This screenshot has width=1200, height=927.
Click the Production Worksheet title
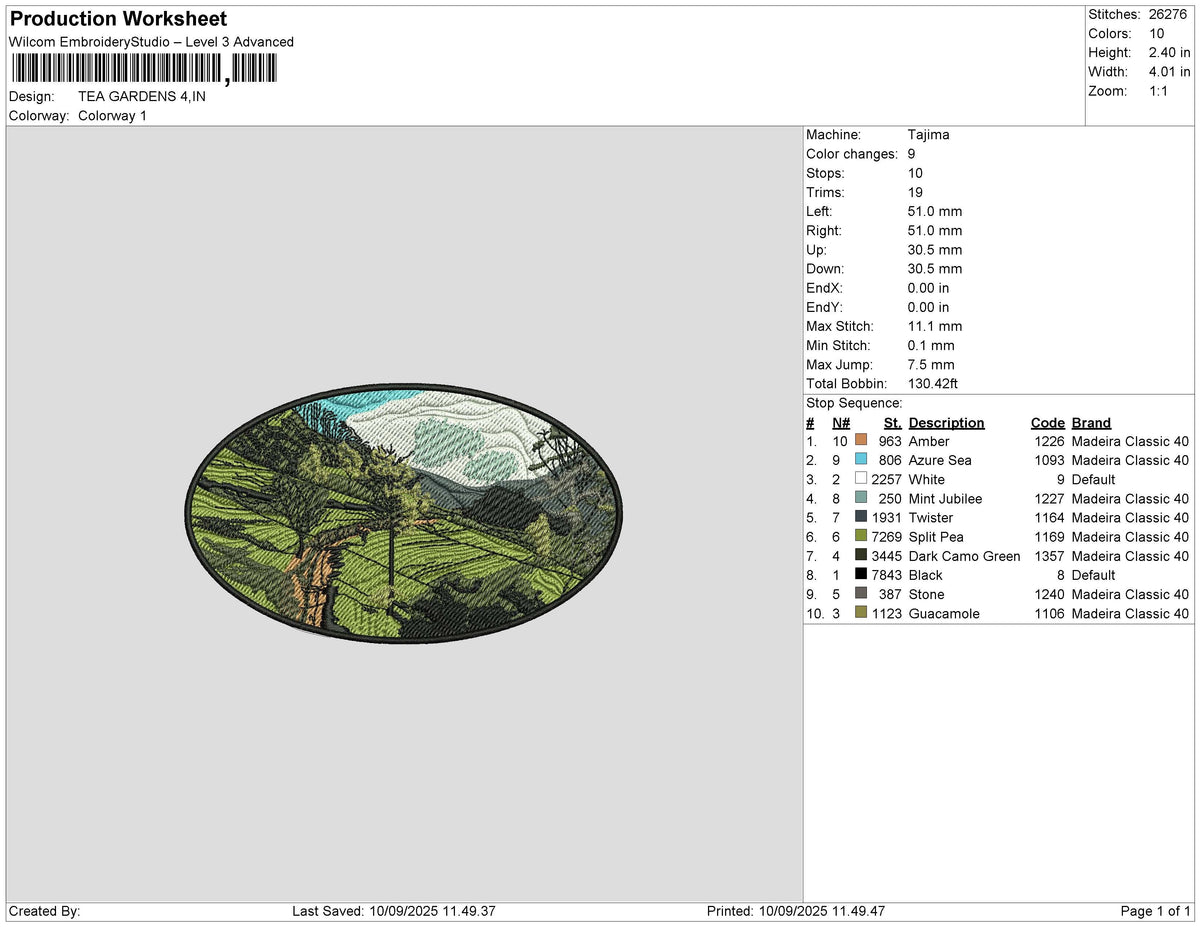118,19
